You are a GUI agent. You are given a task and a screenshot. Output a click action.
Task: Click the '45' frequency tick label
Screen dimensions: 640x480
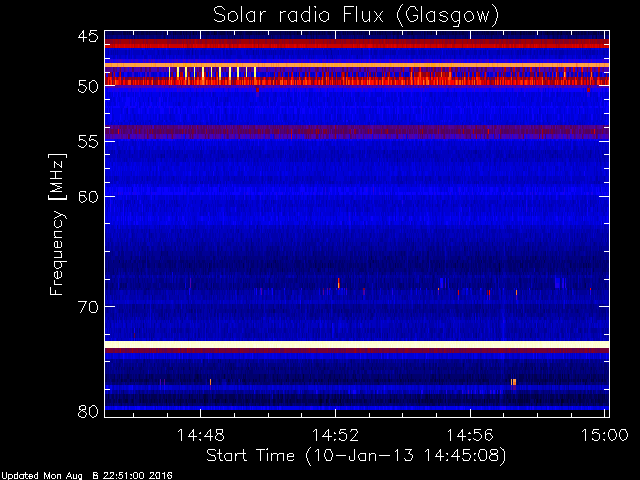(88, 37)
